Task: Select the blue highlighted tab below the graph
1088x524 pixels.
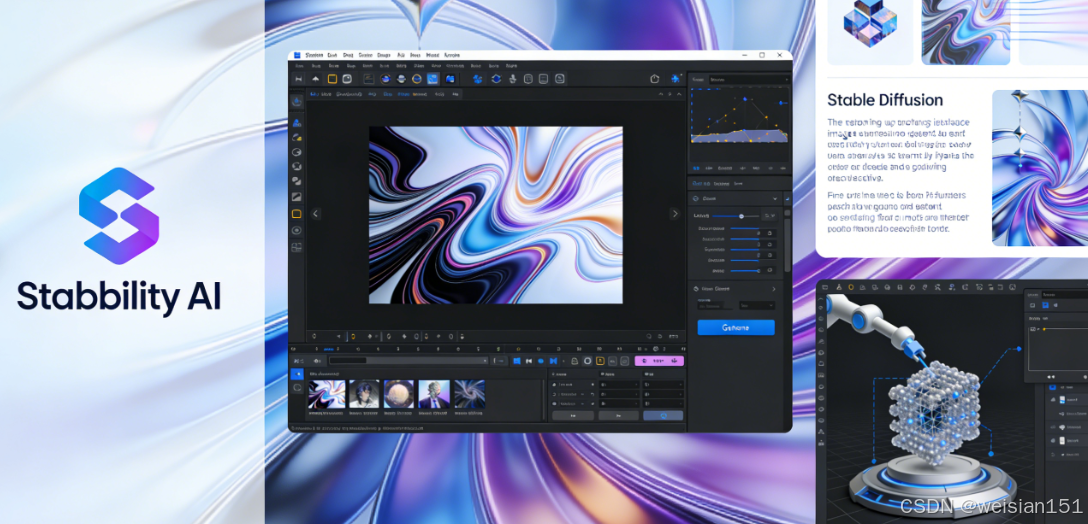Action: pos(696,168)
